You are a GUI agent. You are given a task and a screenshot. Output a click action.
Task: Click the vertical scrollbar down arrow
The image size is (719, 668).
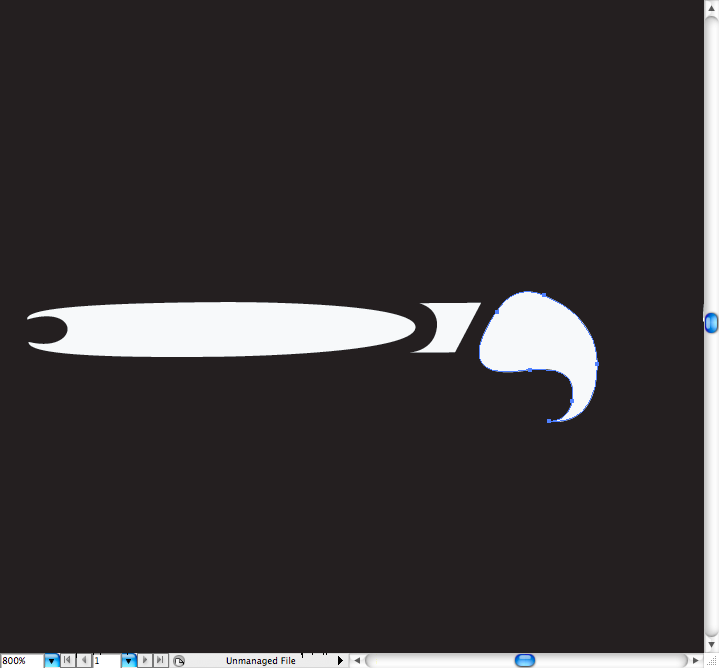711,645
